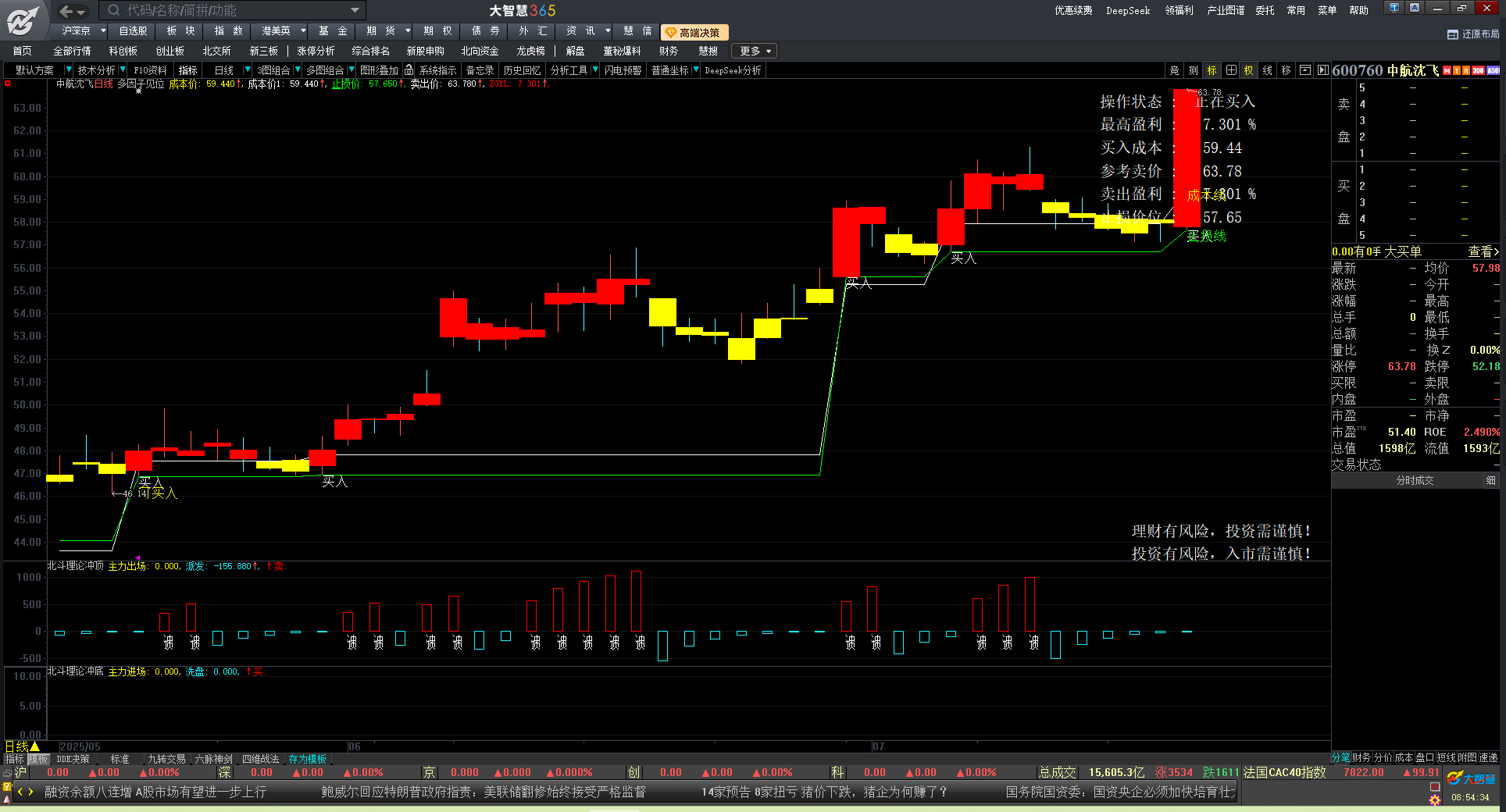Click the red 300 index badge icon

click(x=1479, y=71)
